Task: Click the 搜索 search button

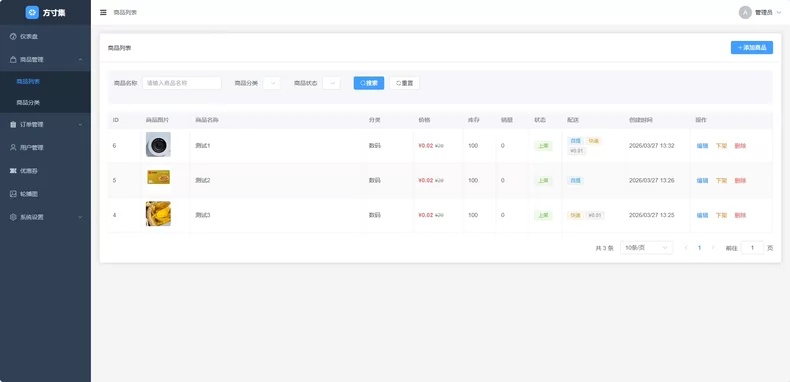Action: point(369,83)
